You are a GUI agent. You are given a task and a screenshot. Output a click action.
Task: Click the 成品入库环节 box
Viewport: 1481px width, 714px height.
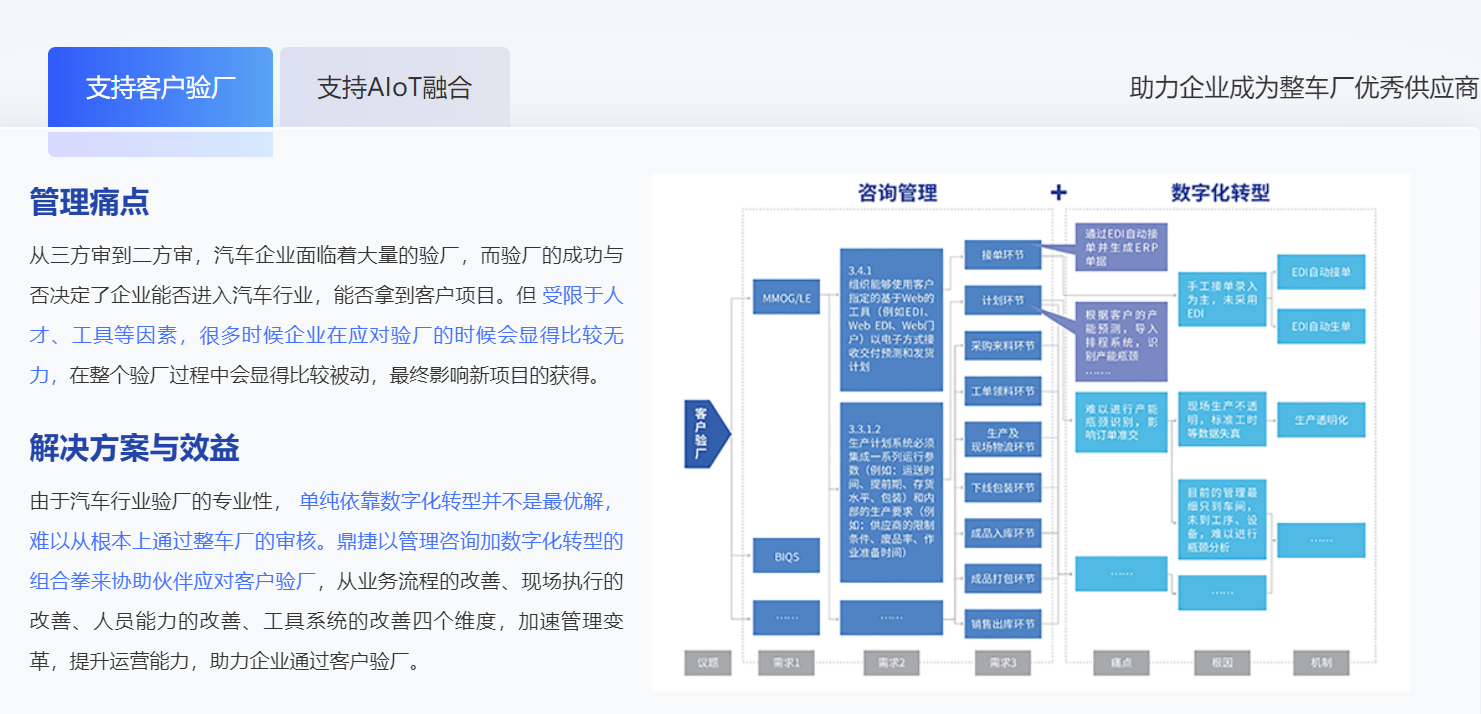point(1002,531)
